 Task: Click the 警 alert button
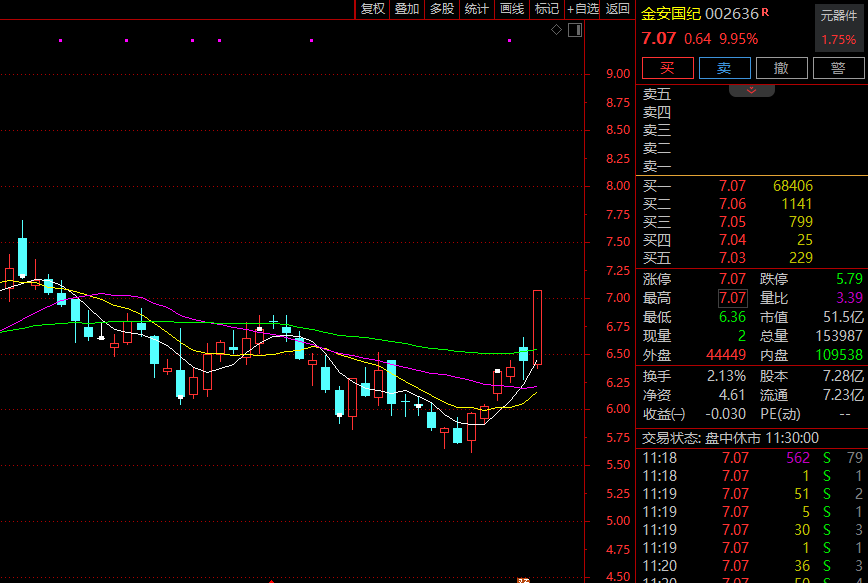838,68
